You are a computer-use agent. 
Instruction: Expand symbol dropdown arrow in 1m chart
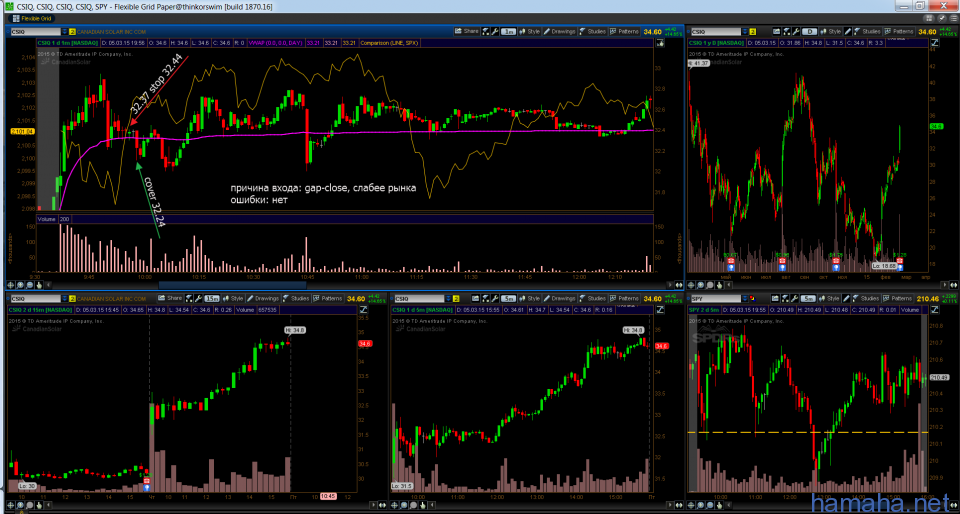click(66, 31)
